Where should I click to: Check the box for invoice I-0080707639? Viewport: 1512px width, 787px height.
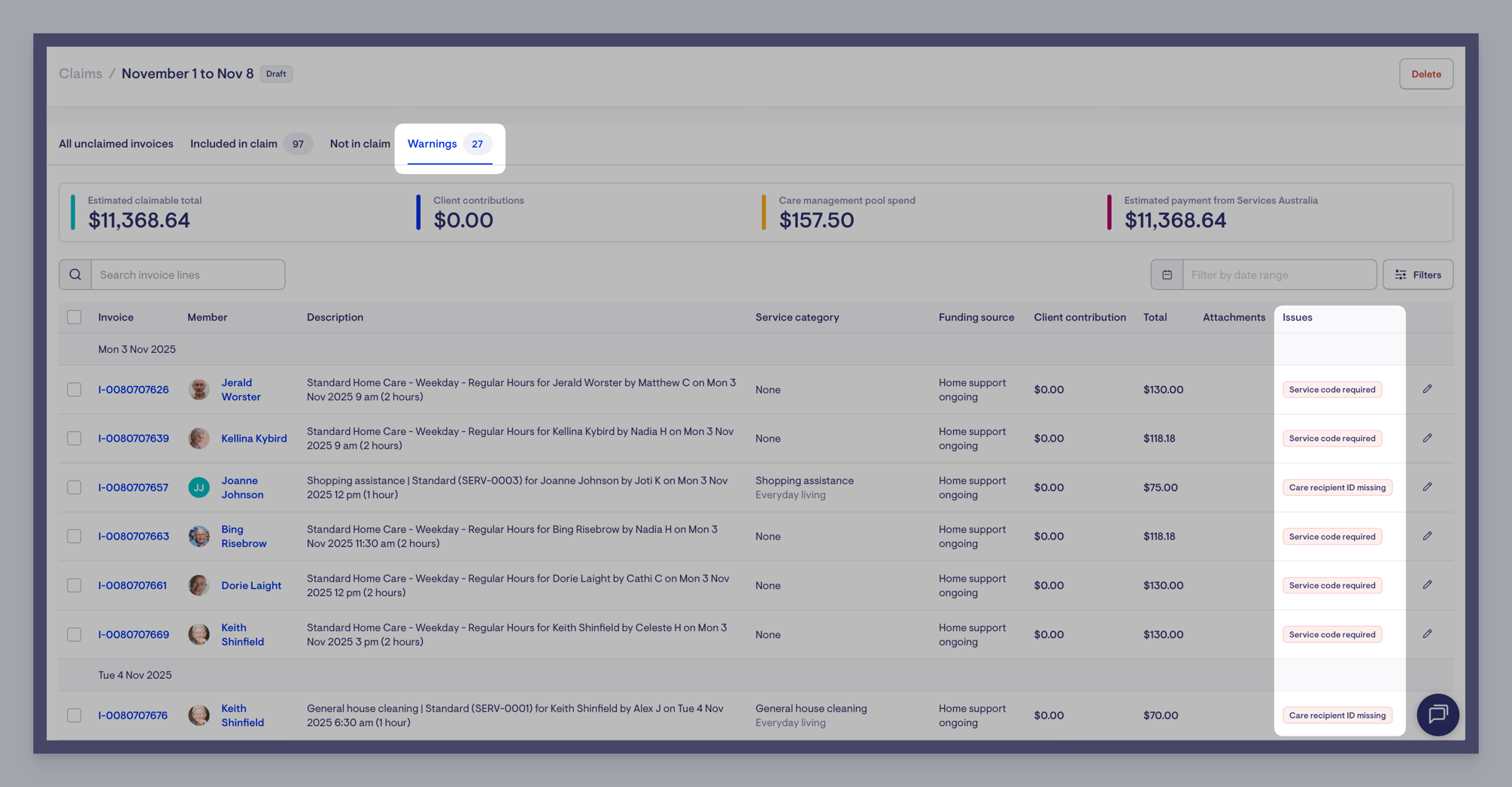(74, 438)
